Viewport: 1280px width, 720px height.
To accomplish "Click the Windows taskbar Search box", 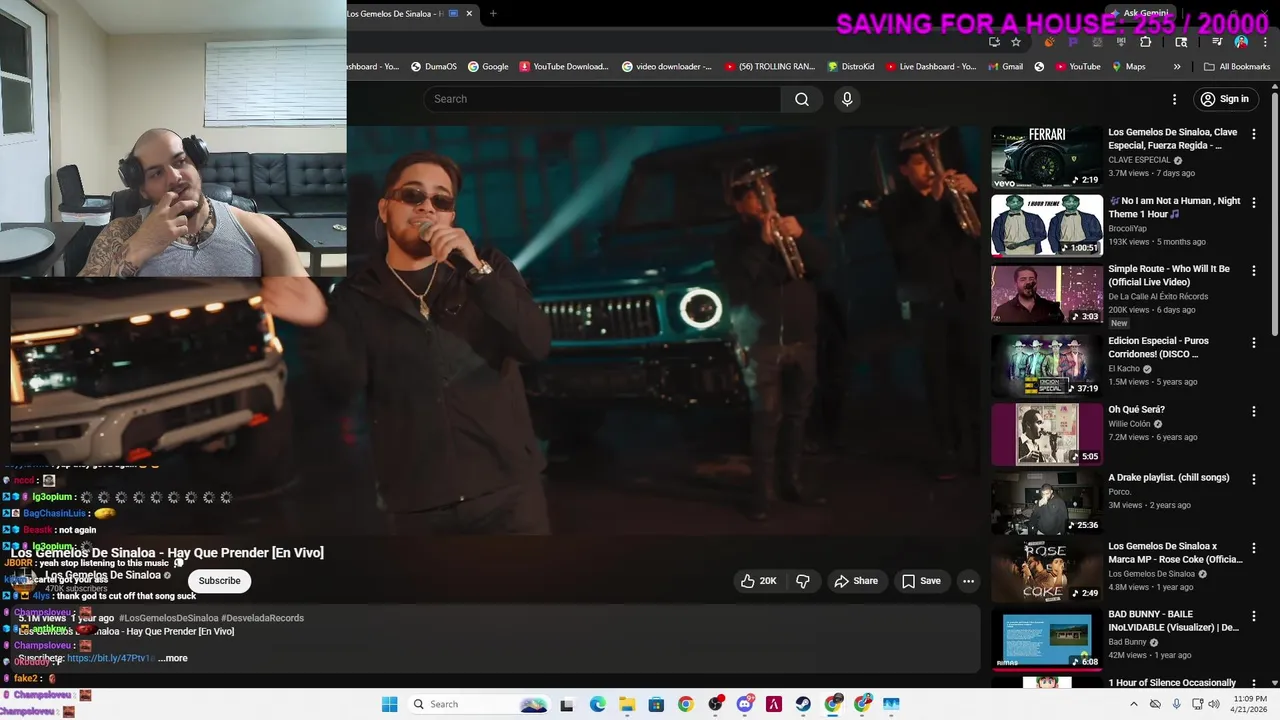I will point(478,704).
